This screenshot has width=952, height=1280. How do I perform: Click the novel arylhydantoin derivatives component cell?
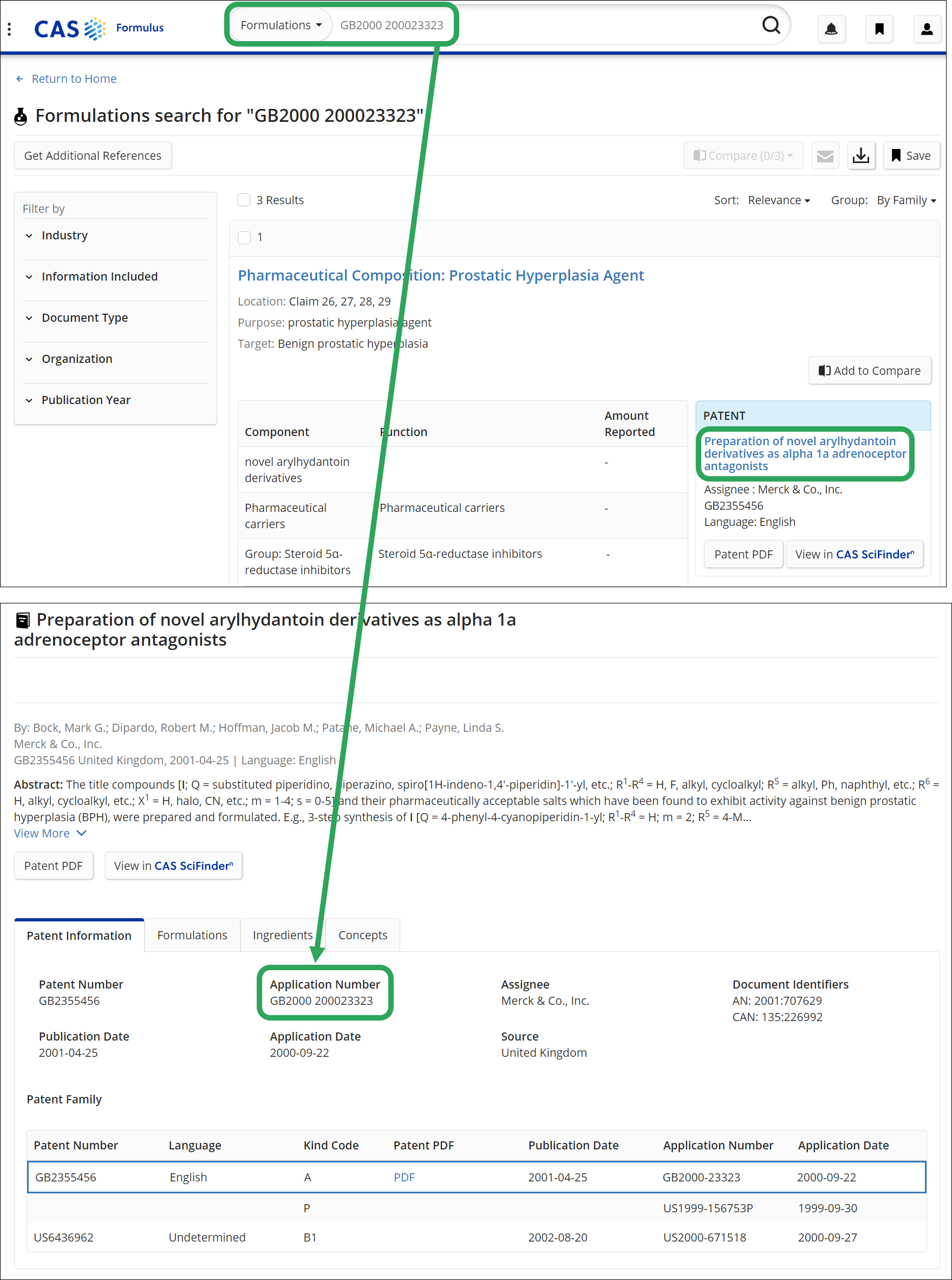[x=297, y=470]
